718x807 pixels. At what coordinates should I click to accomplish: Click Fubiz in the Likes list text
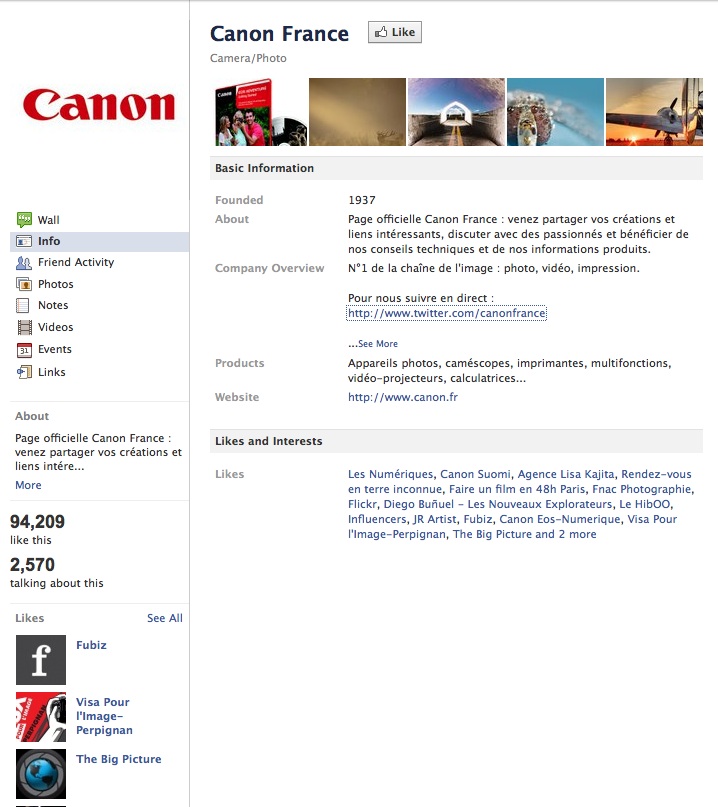point(478,519)
